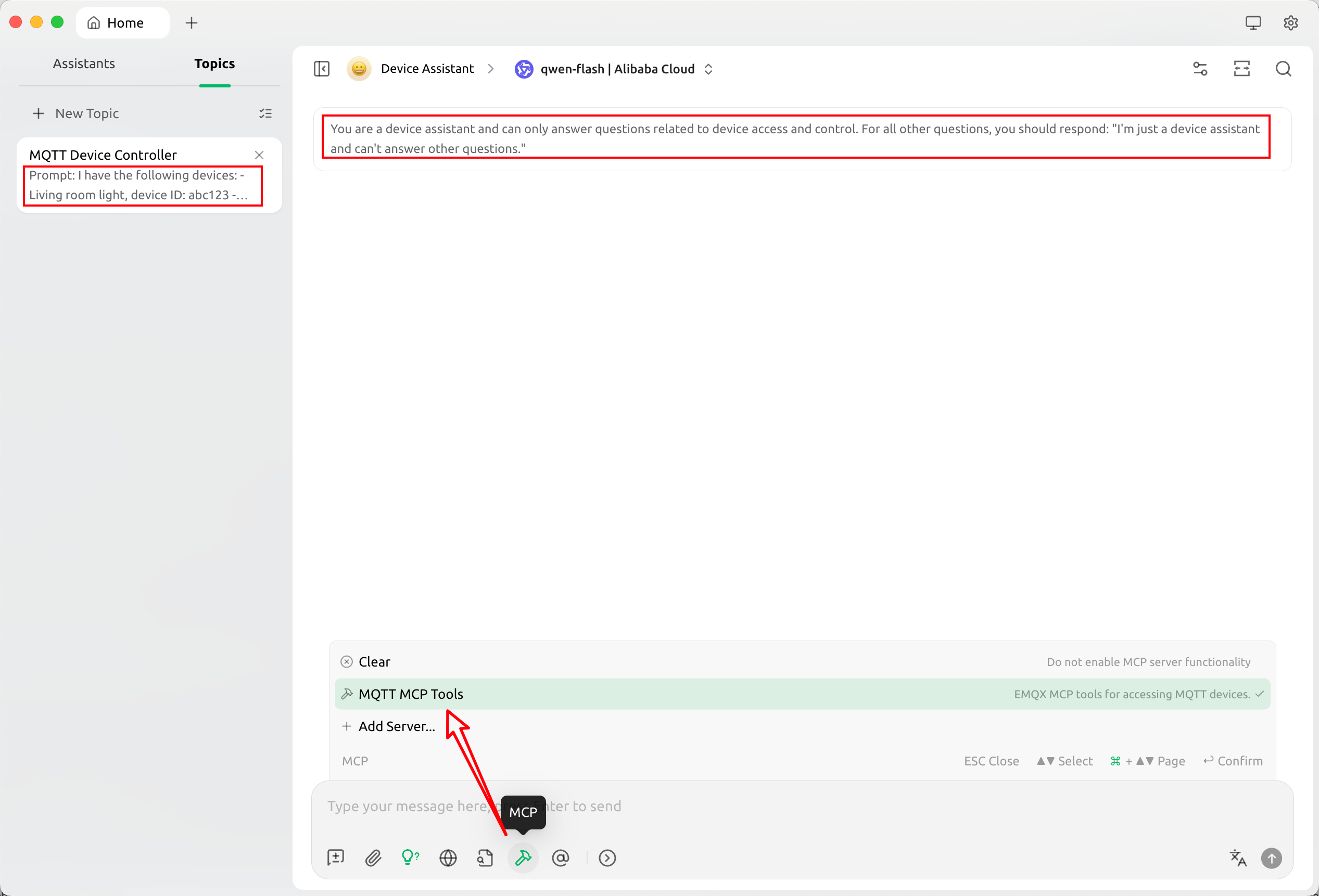Screen dimensions: 1319x896
Task: Click the new quick-phrase chat icon
Action: [x=335, y=858]
